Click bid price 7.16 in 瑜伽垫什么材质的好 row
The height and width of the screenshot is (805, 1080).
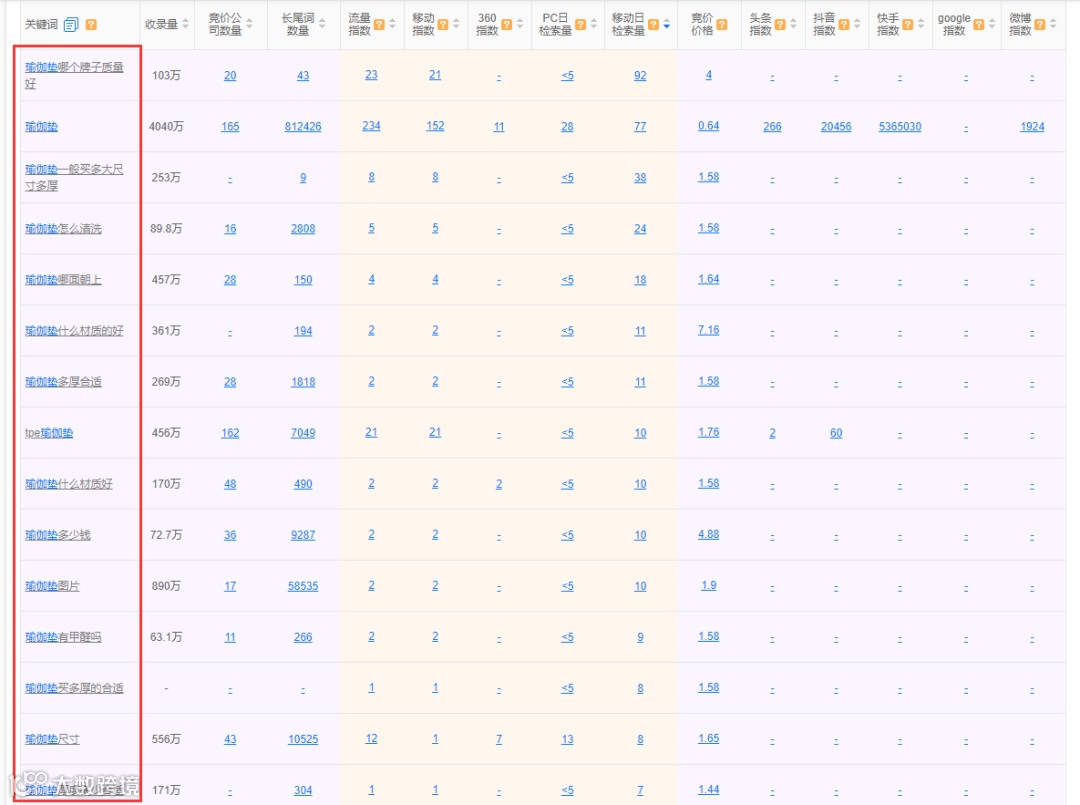[708, 330]
